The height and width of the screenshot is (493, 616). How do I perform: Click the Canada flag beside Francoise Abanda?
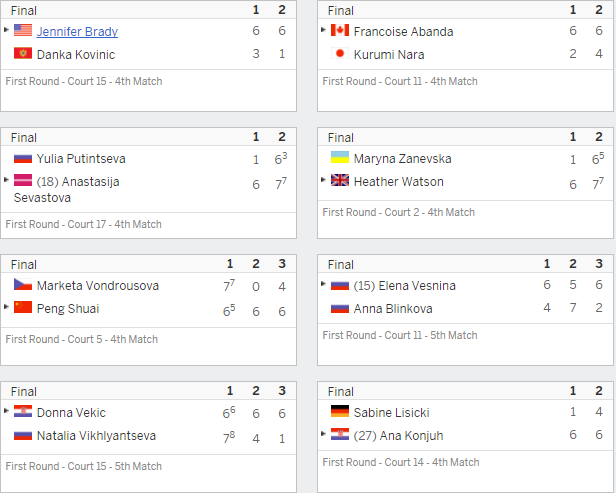[x=340, y=30]
